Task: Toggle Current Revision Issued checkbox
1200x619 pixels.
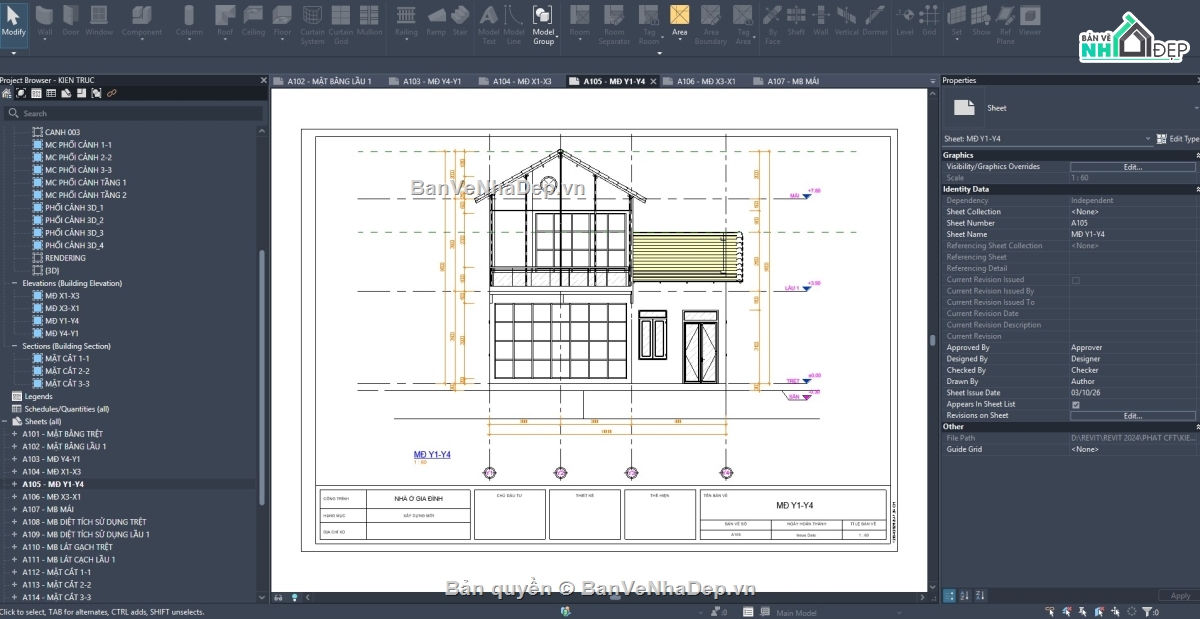Action: coord(1075,280)
